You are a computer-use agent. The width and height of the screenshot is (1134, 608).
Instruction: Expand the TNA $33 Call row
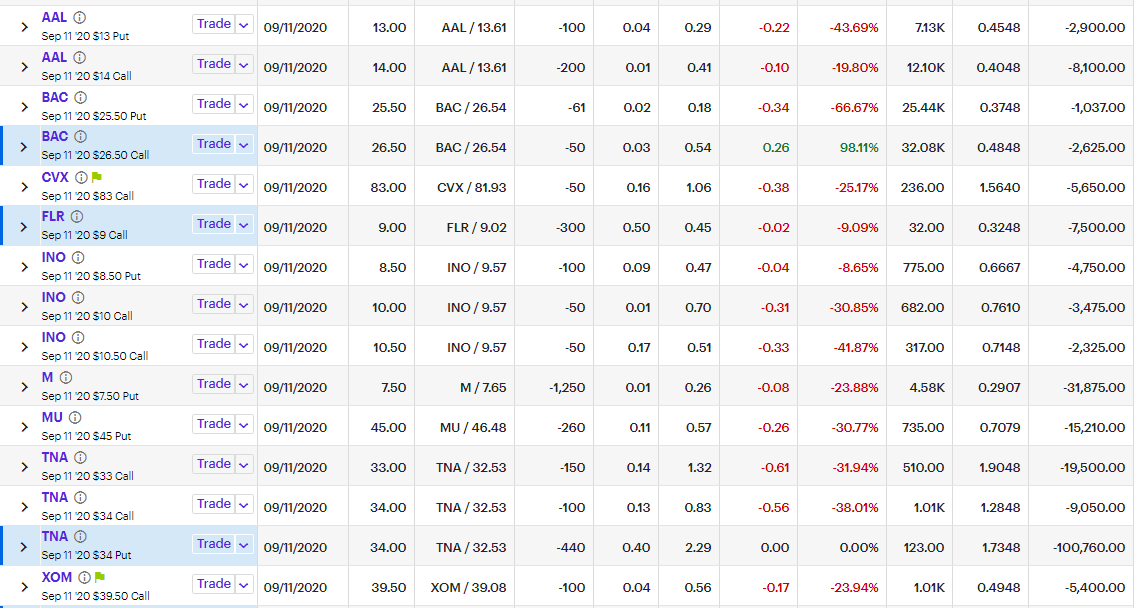coord(24,467)
